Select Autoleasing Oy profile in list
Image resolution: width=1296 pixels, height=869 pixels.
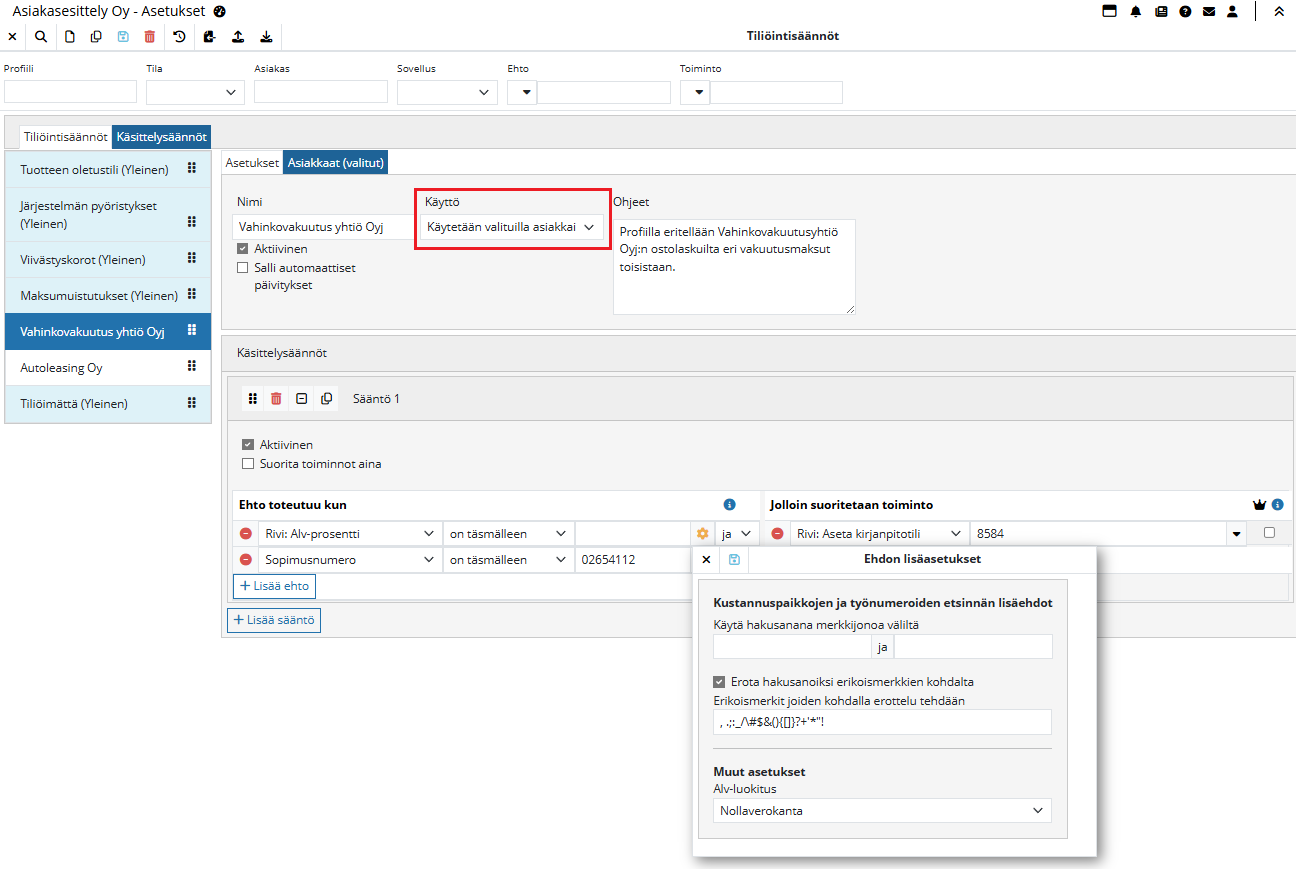coord(61,368)
